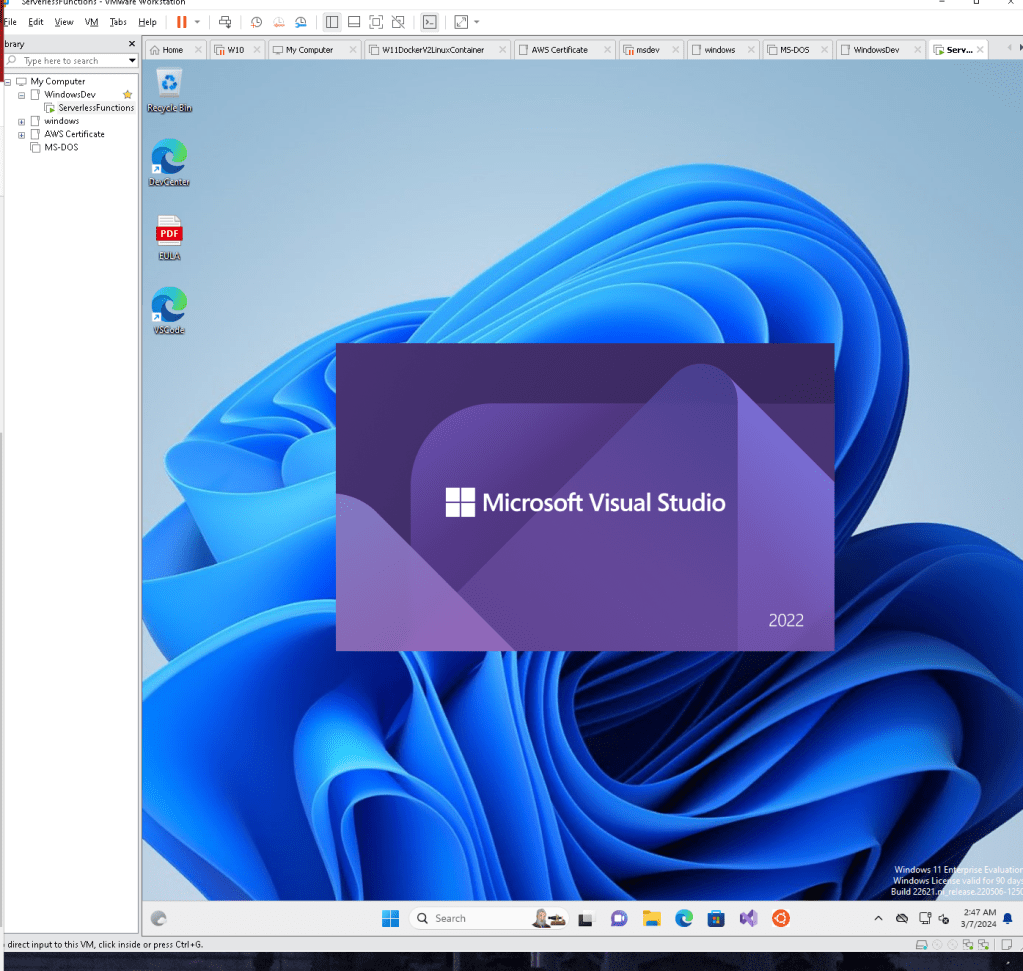Click the stretch guest display icon
This screenshot has width=1023, height=971.
(461, 22)
